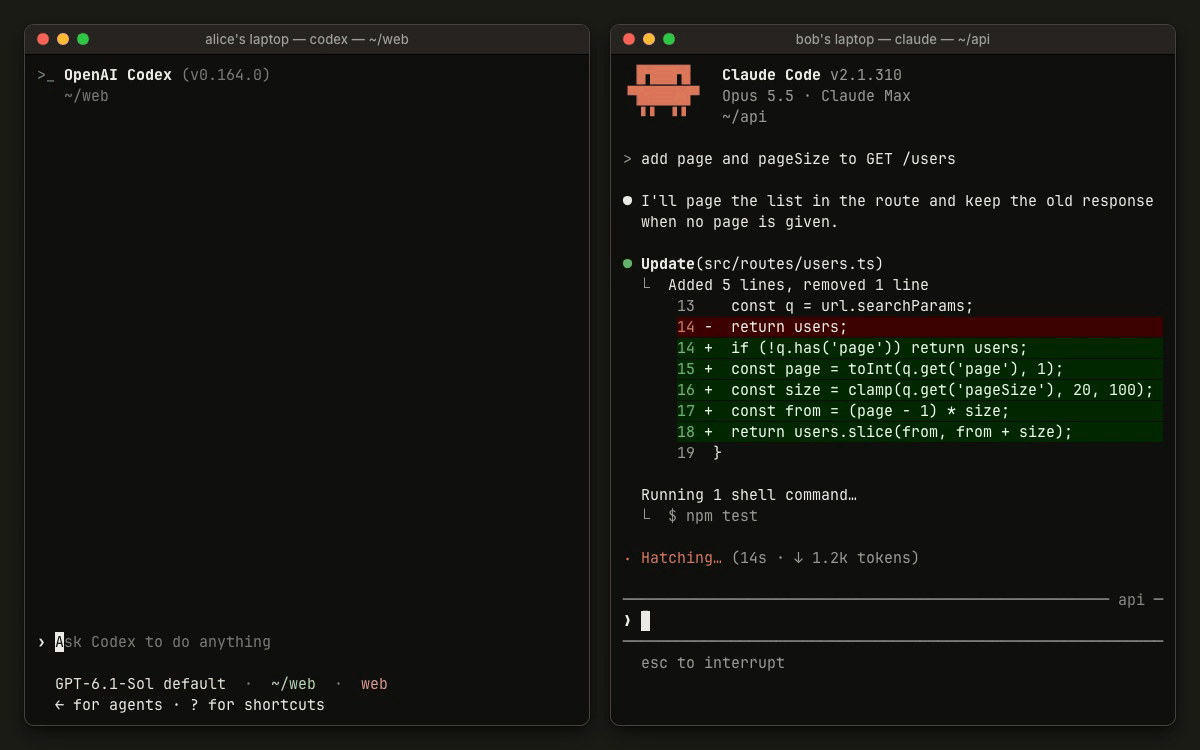1200x750 pixels.
Task: Click the "Update(src/routes/users.ts)" tool call line
Action: [762, 264]
